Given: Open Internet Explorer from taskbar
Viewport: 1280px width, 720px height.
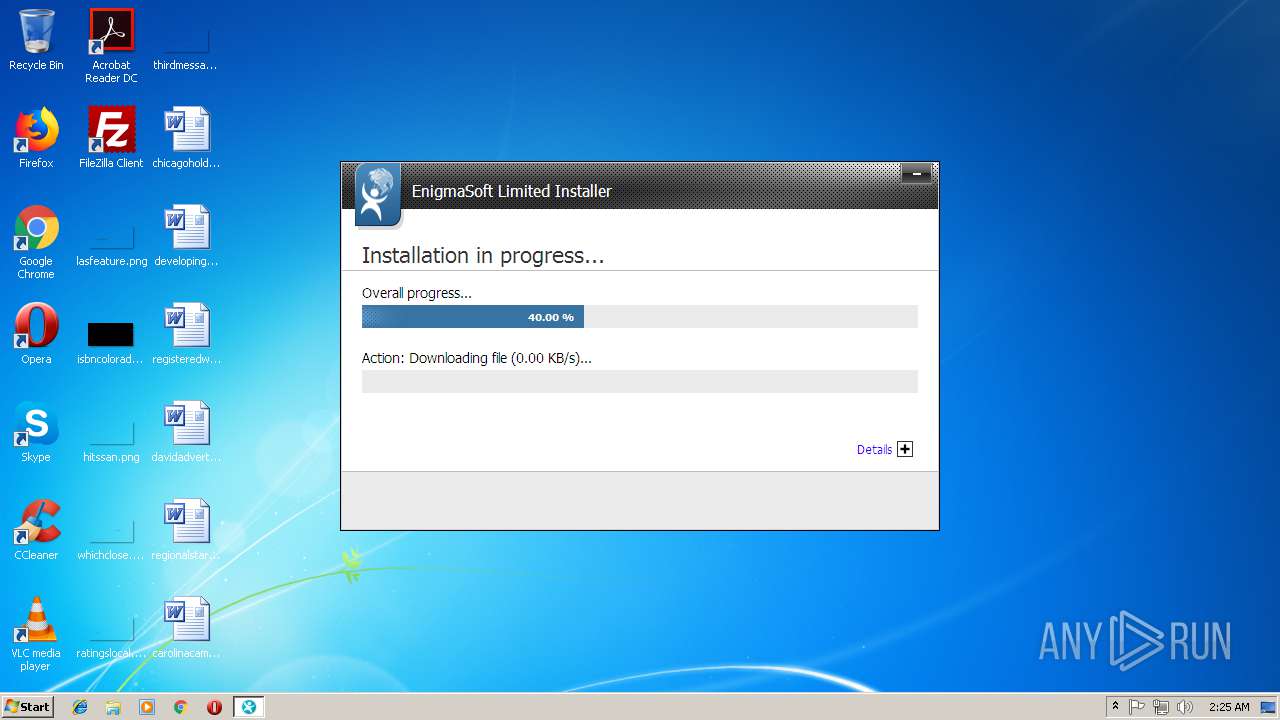Looking at the screenshot, I should tap(80, 707).
